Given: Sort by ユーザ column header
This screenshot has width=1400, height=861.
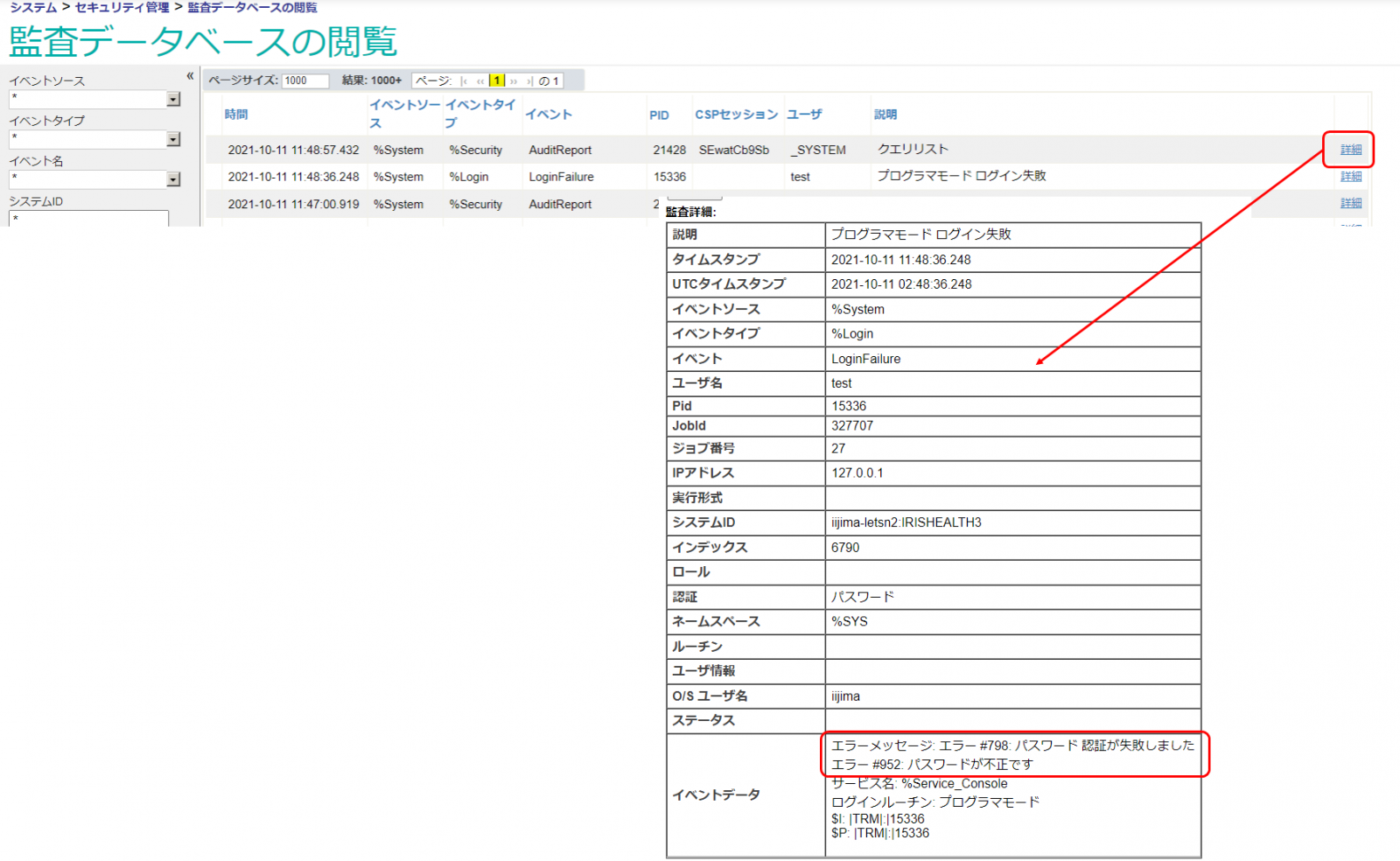Looking at the screenshot, I should 804,115.
